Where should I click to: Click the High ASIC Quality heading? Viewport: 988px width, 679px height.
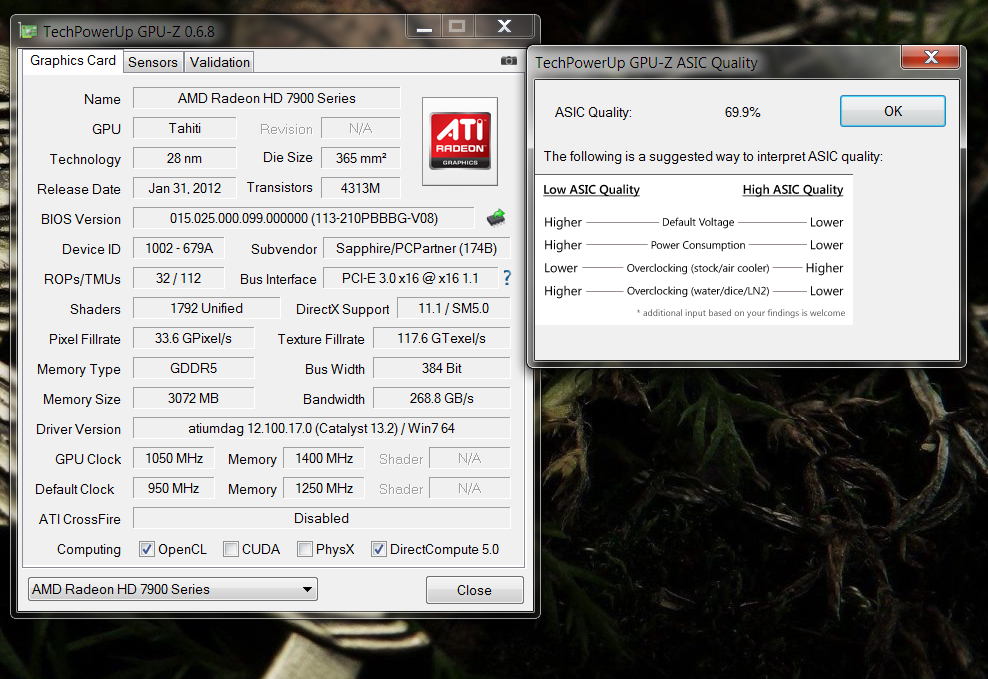[x=793, y=190]
